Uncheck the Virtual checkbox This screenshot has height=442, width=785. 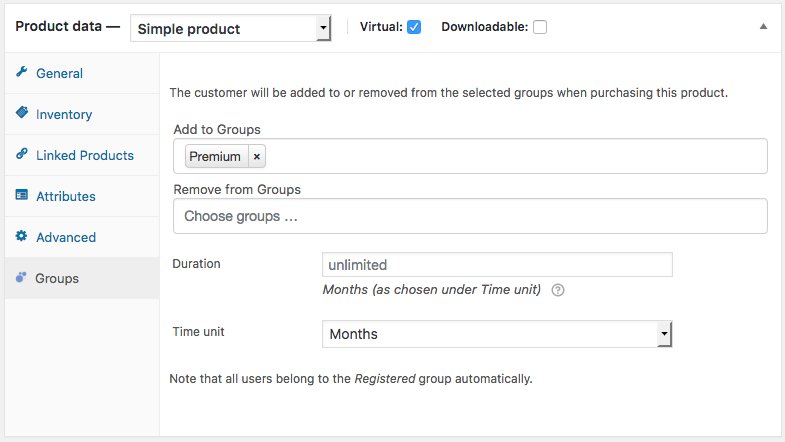pos(414,27)
